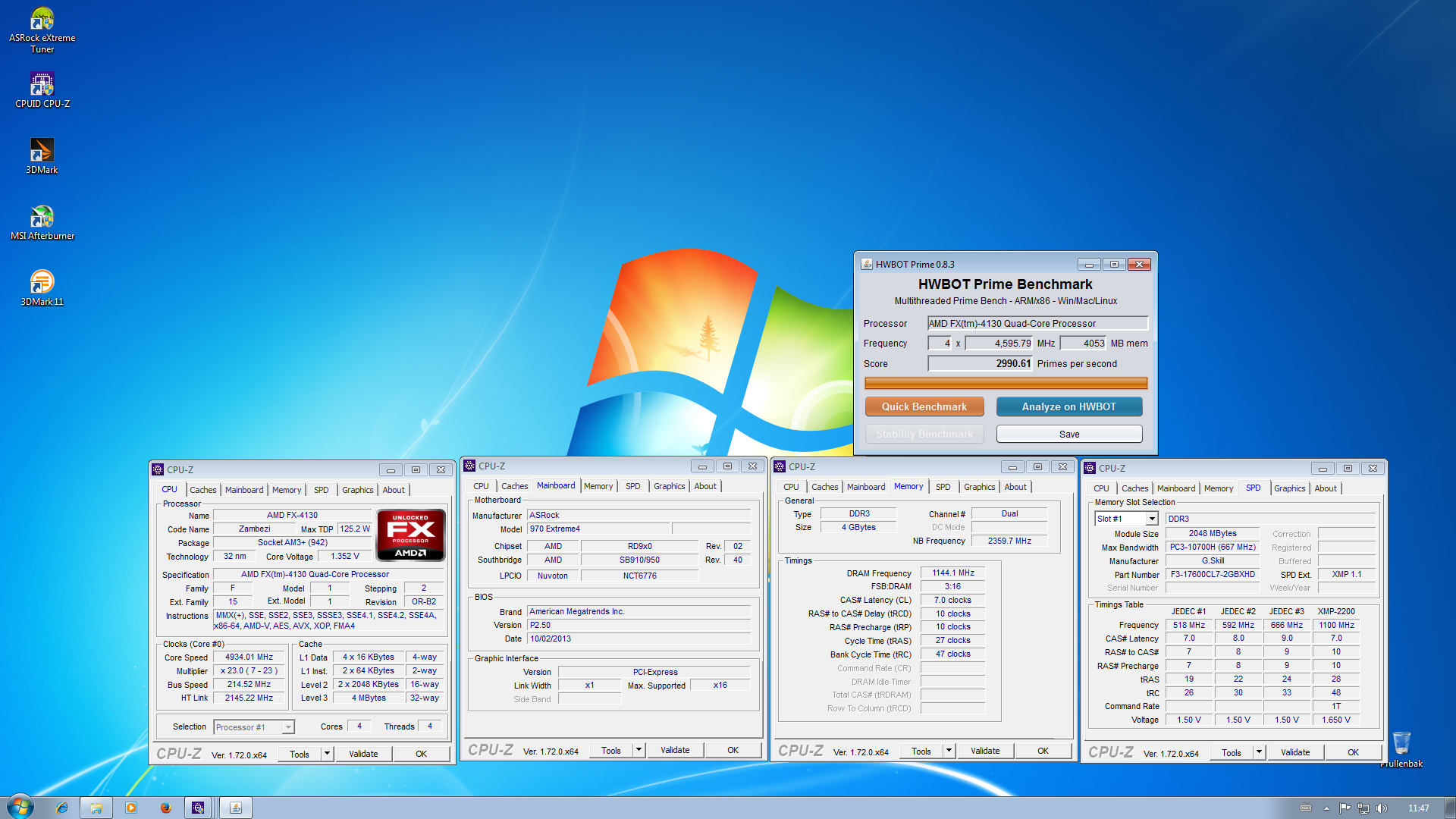Click the AMD FX processor logo
This screenshot has height=819, width=1456.
click(411, 535)
